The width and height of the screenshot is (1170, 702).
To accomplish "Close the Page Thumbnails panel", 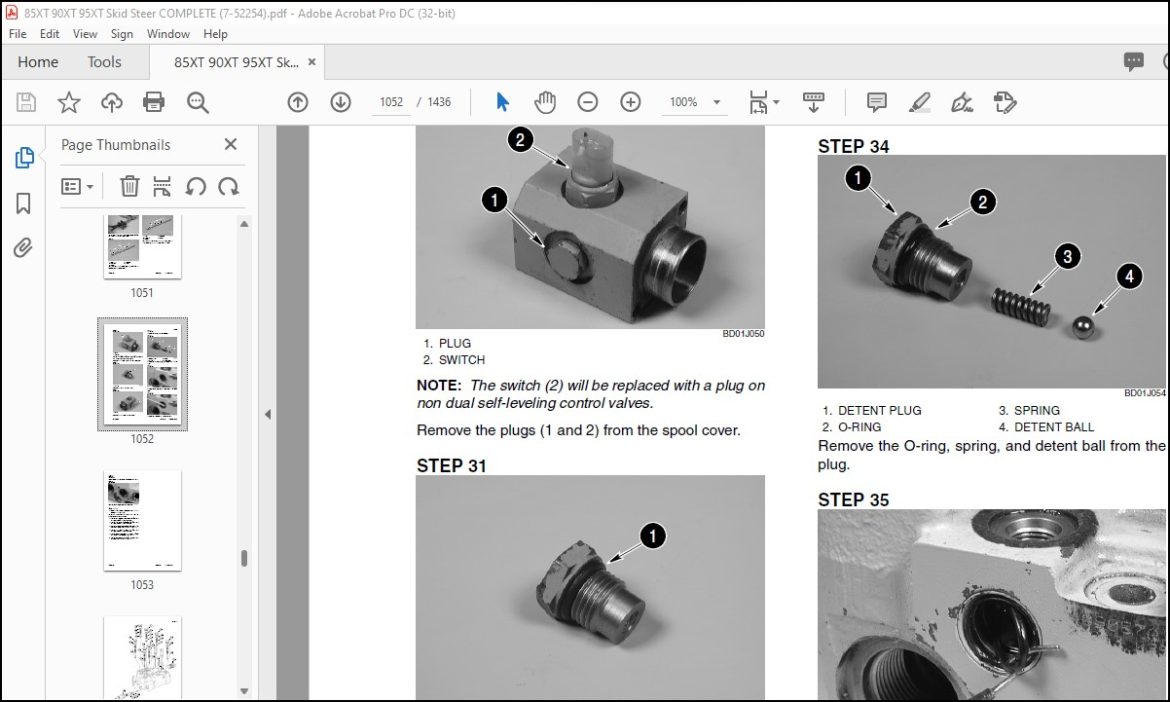I will [231, 144].
